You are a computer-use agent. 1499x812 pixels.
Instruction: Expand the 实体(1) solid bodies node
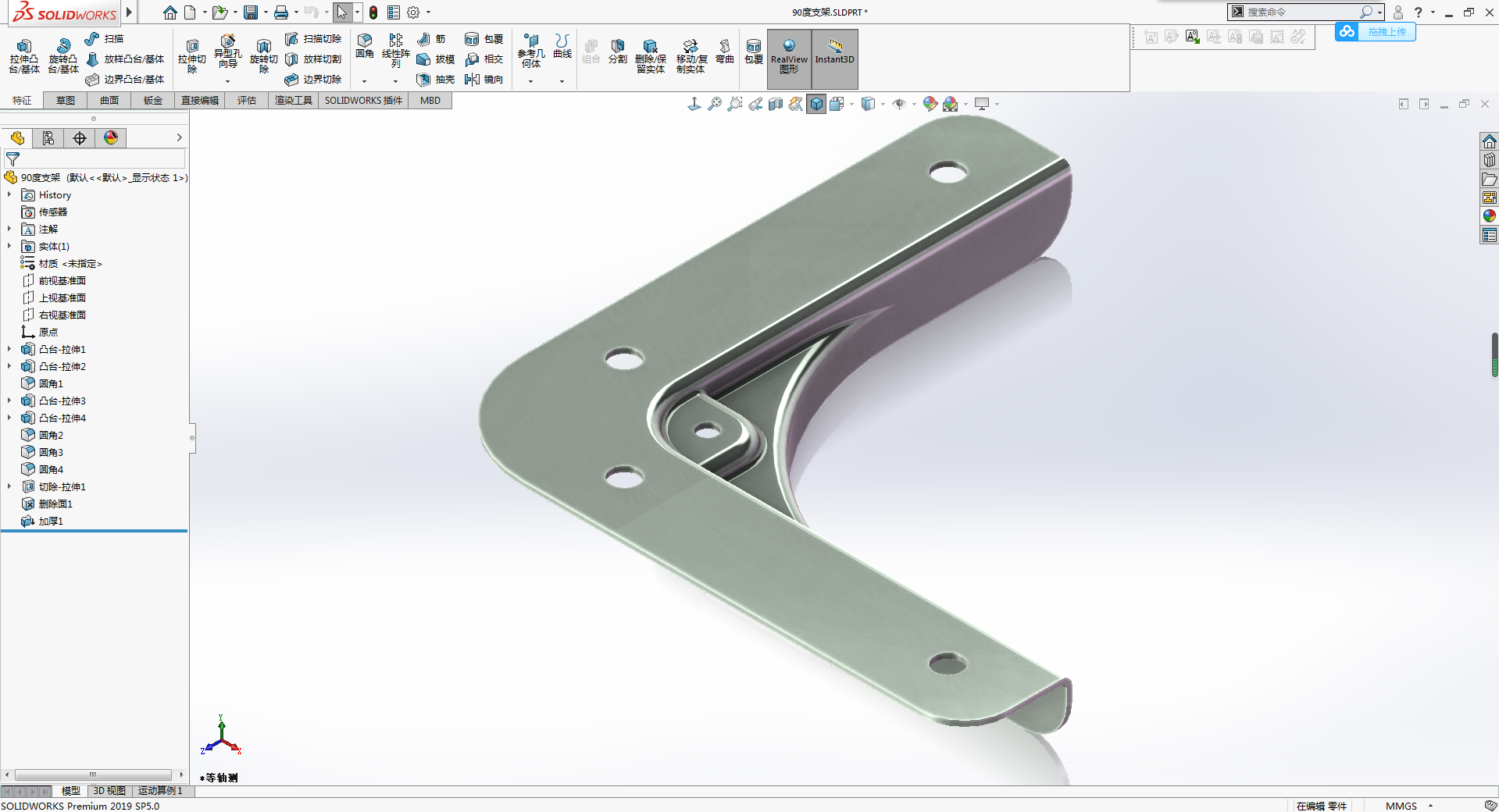pyautogui.click(x=9, y=246)
